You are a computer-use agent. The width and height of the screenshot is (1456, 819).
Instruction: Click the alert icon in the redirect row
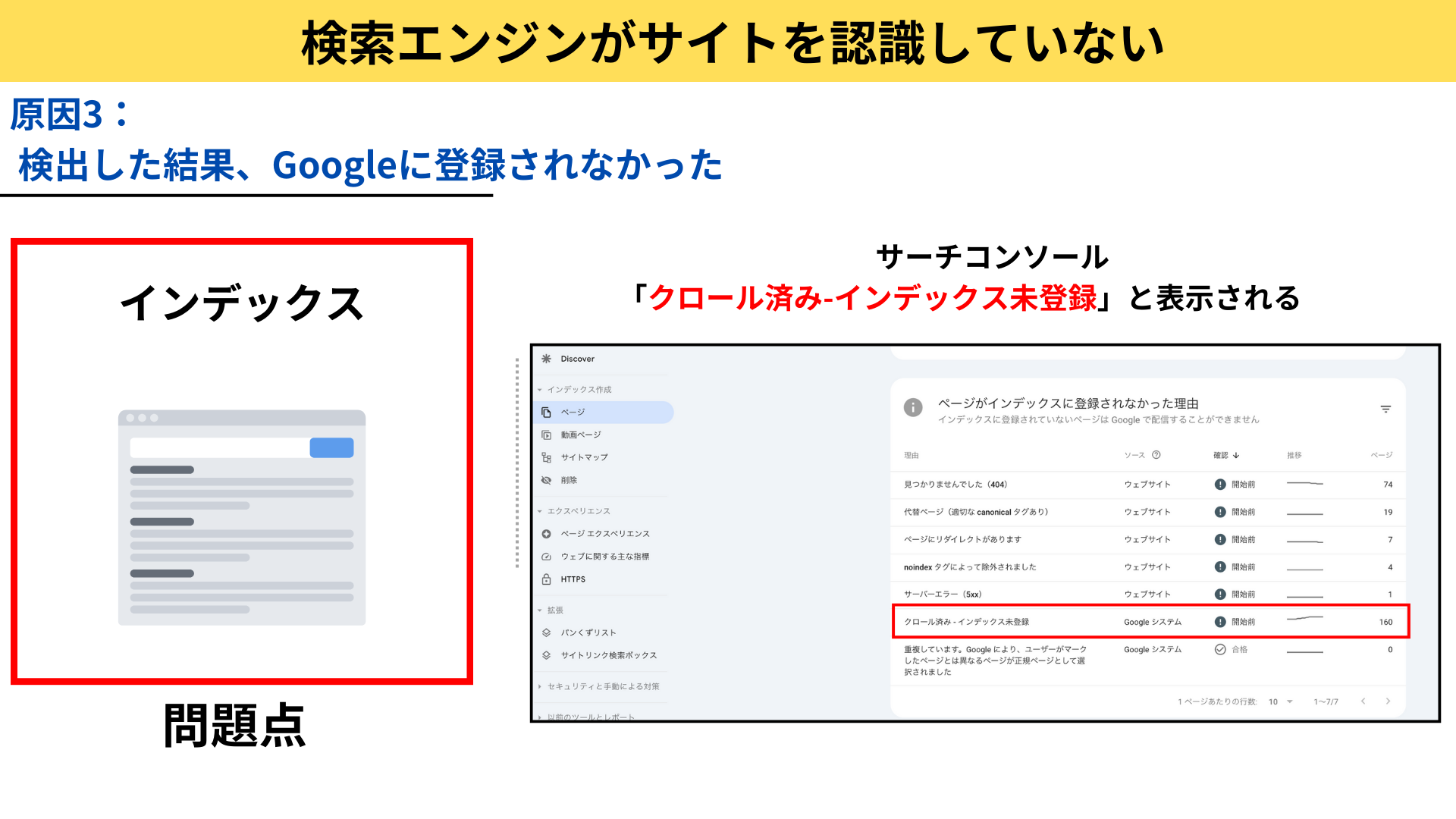coord(1220,539)
